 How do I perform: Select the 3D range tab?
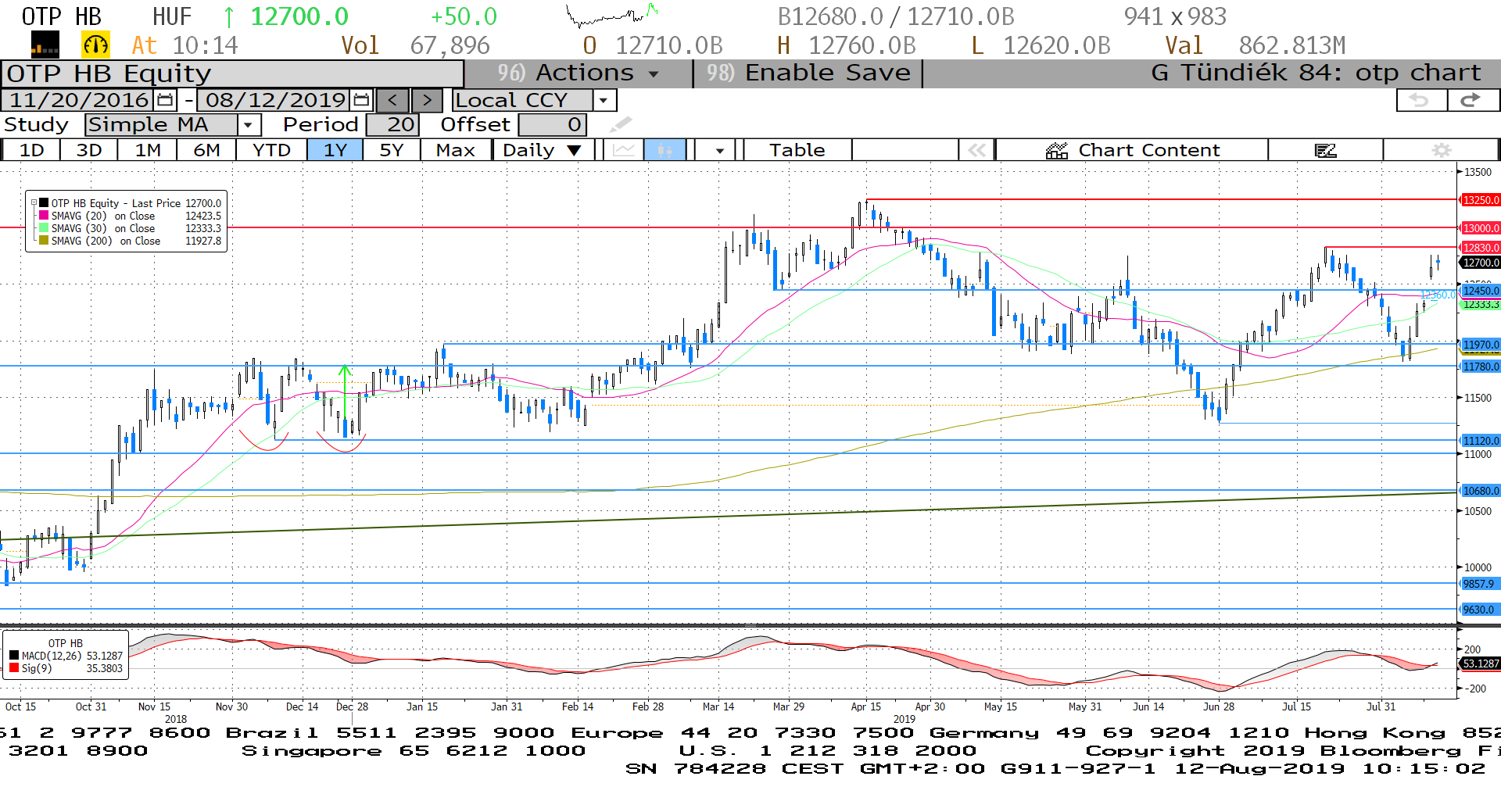pos(89,150)
